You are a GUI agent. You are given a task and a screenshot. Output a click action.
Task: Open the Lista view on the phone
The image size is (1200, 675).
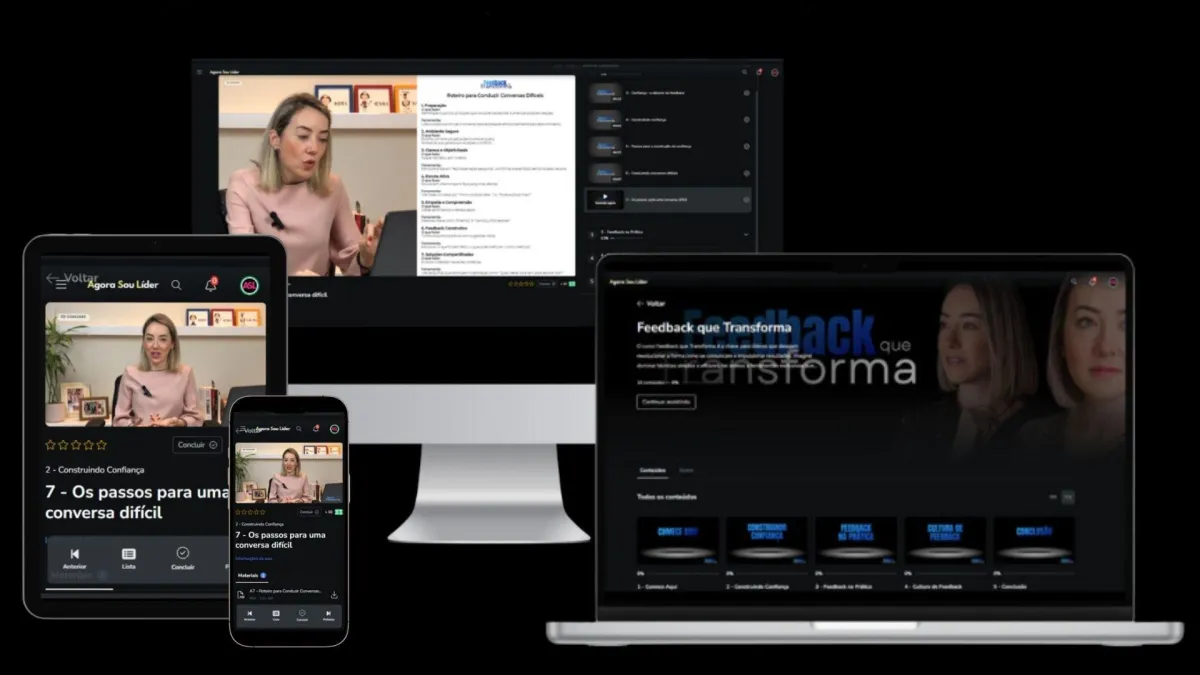276,615
